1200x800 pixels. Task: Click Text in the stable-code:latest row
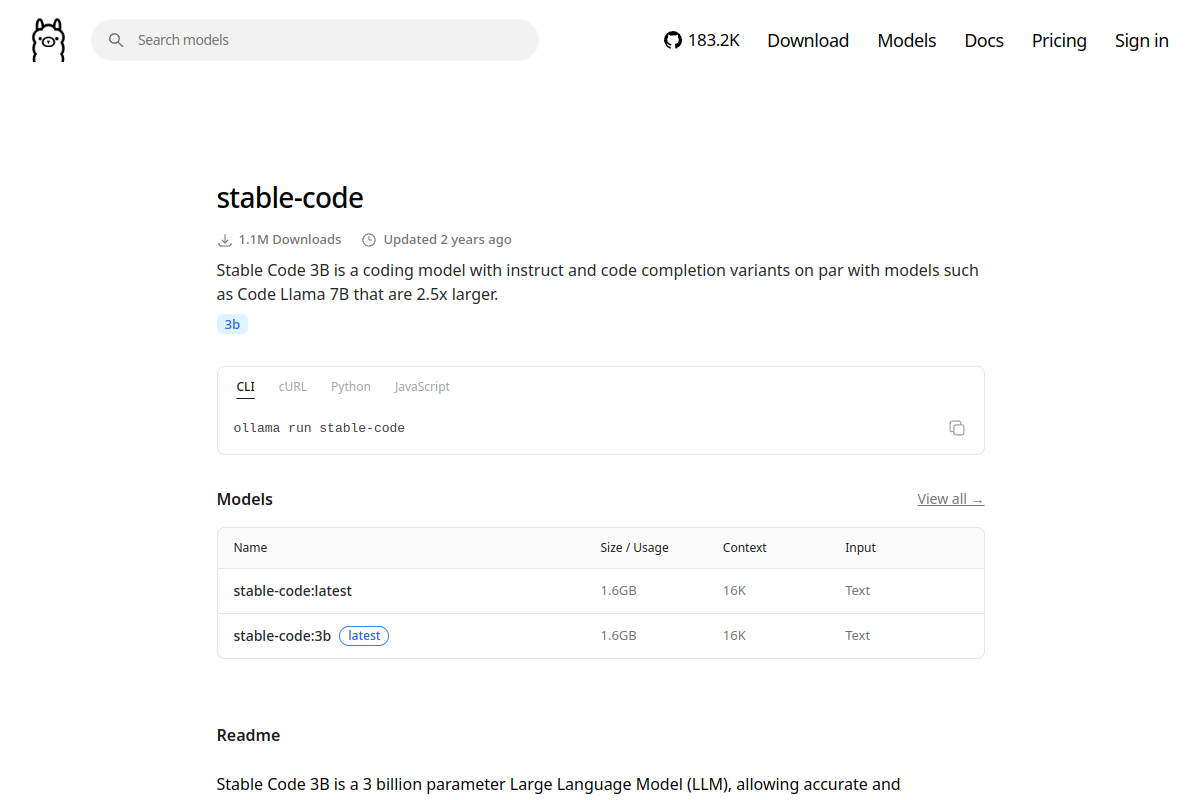click(x=857, y=591)
